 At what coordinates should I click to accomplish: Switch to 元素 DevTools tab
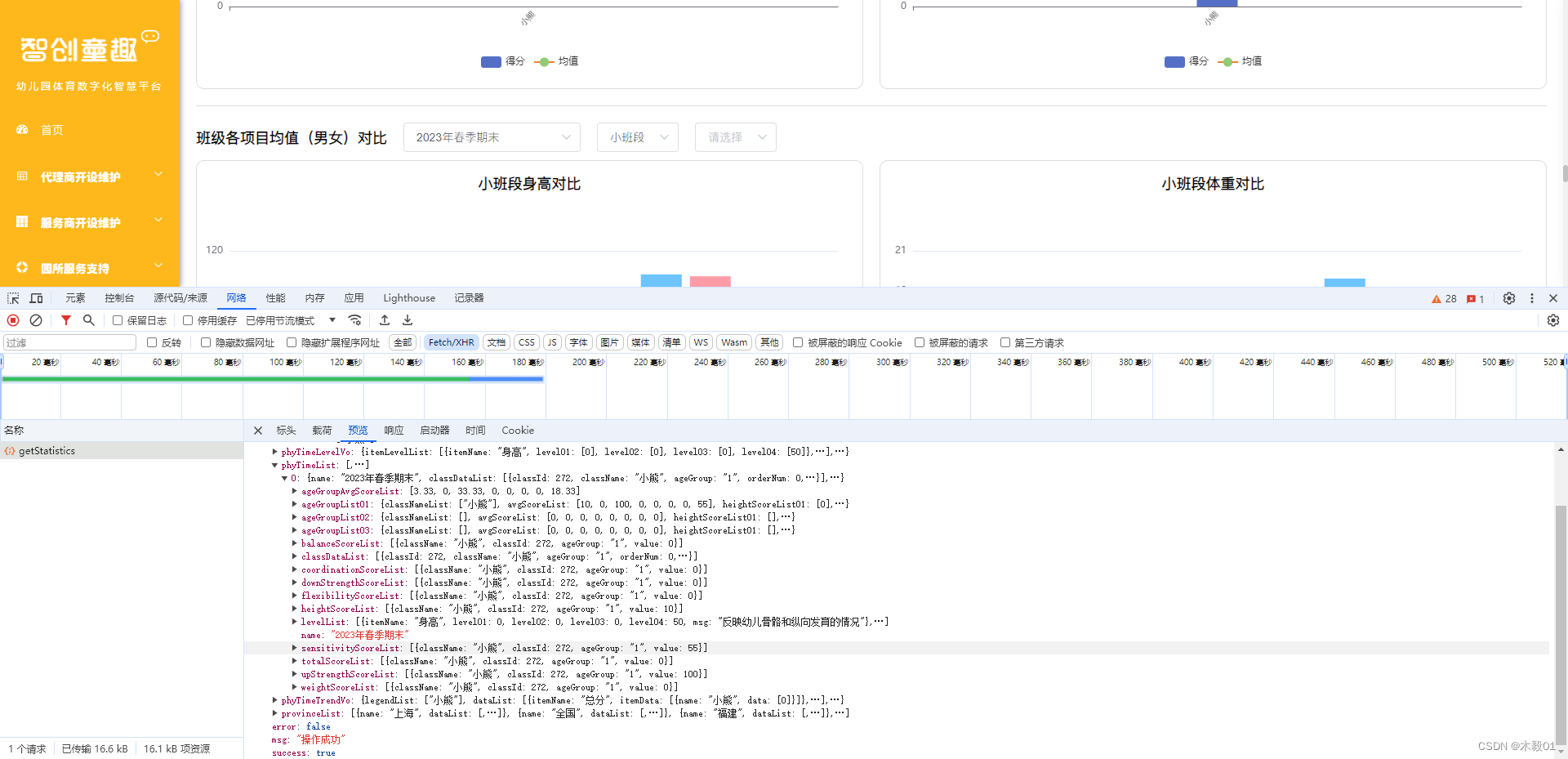(x=75, y=298)
